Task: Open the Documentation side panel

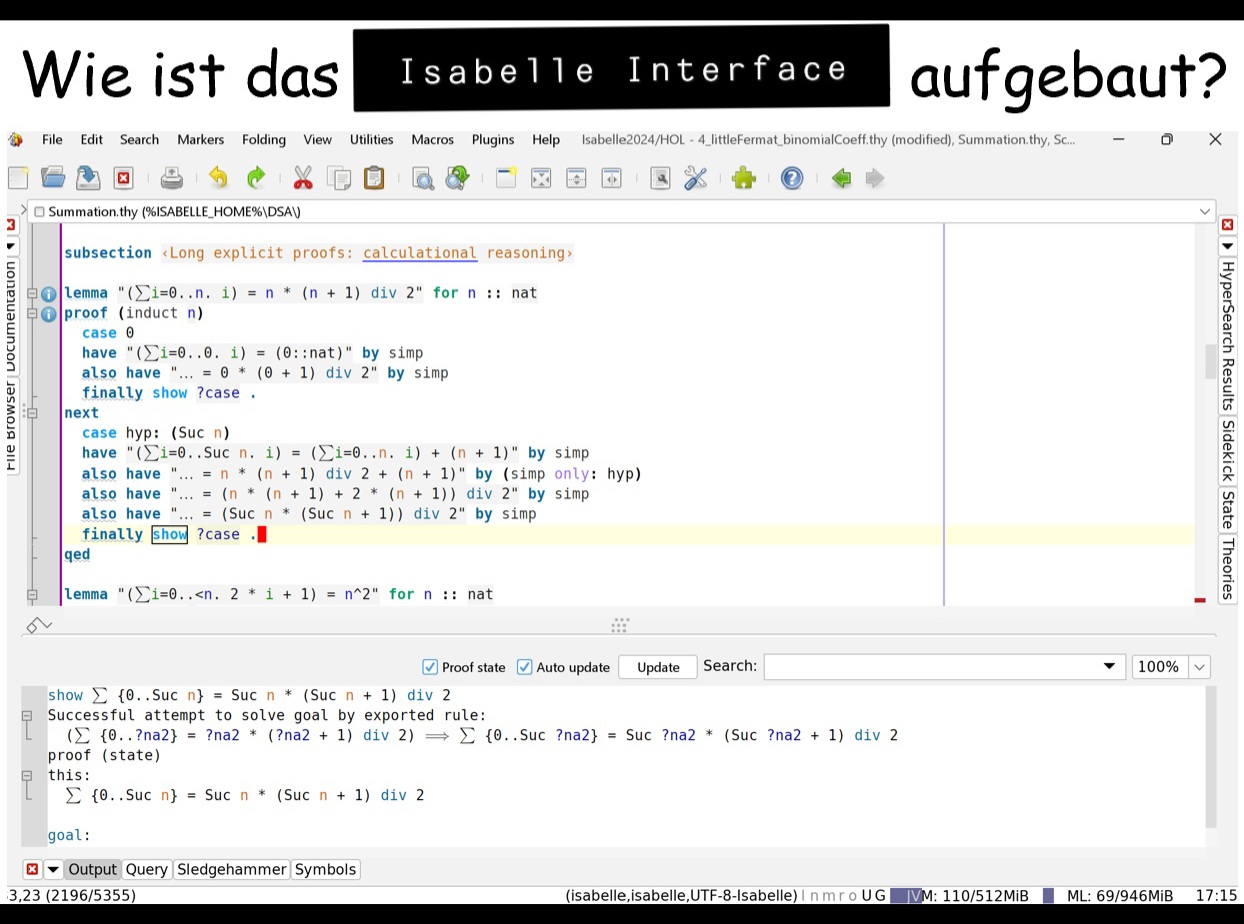Action: pyautogui.click(x=11, y=316)
